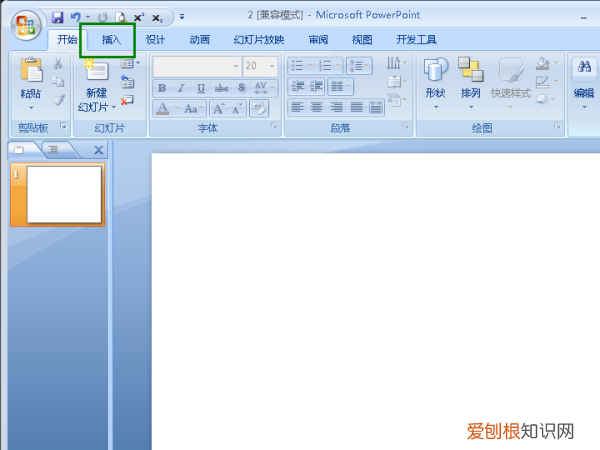
Task: Click the Office button logo
Action: tap(24, 26)
